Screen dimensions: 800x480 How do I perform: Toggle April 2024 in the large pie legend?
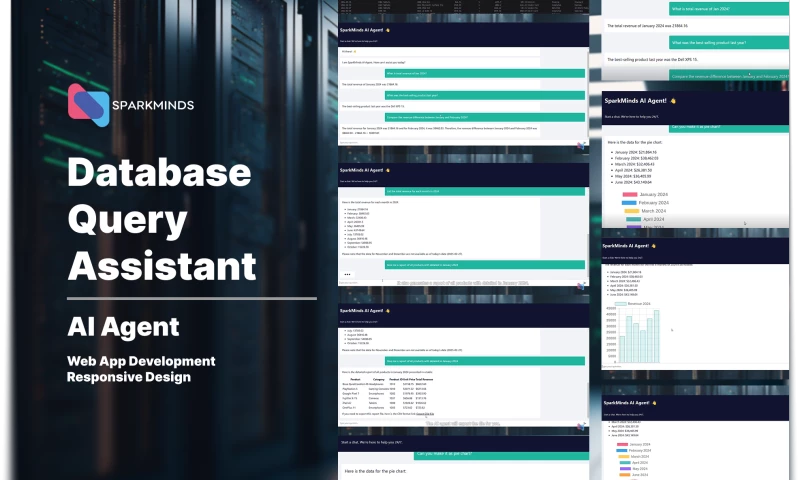[x=646, y=219]
